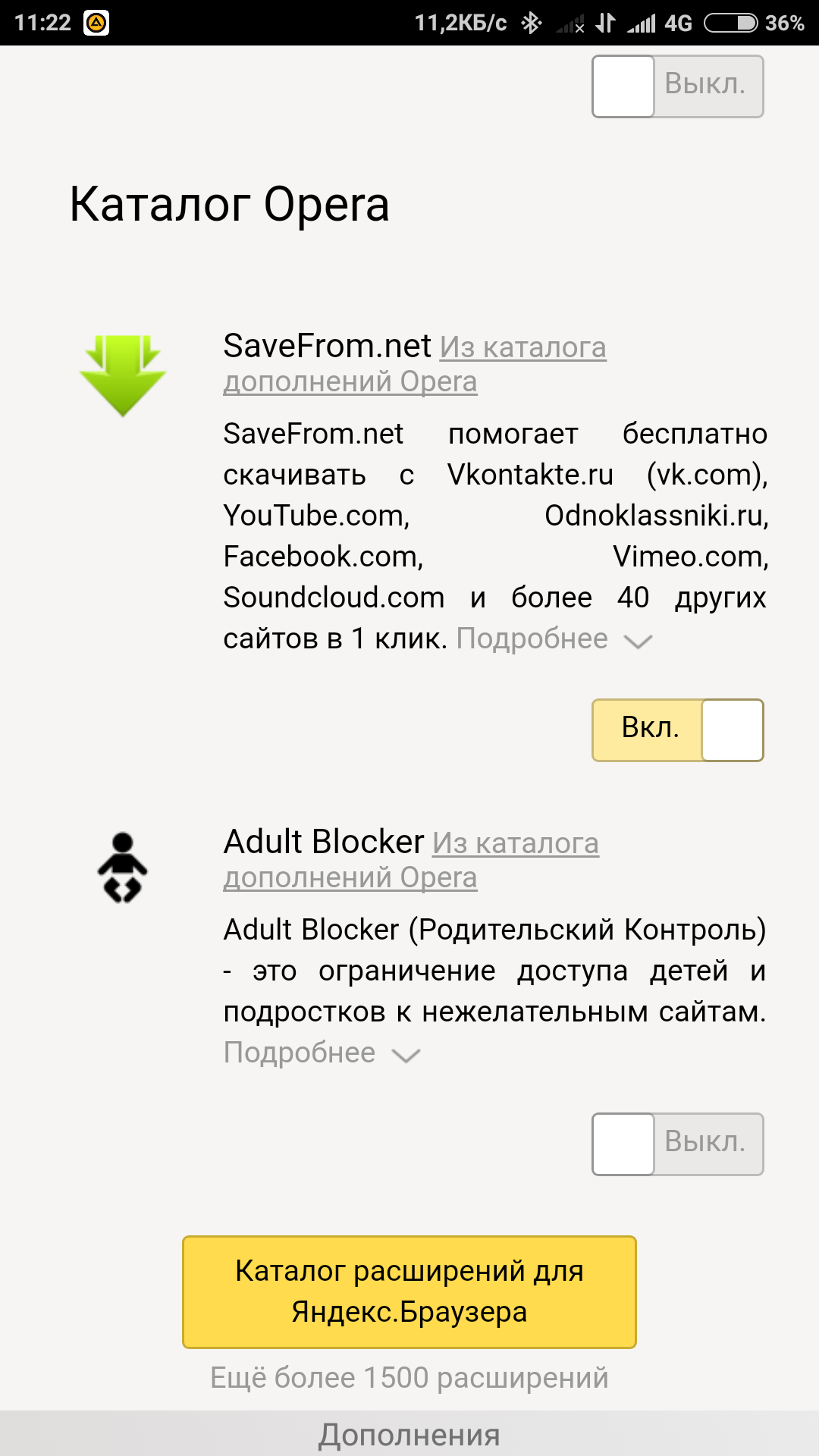Image resolution: width=819 pixels, height=1456 pixels.
Task: Click chevron next to SaveFrom.net Подробнее
Action: pyautogui.click(x=637, y=642)
